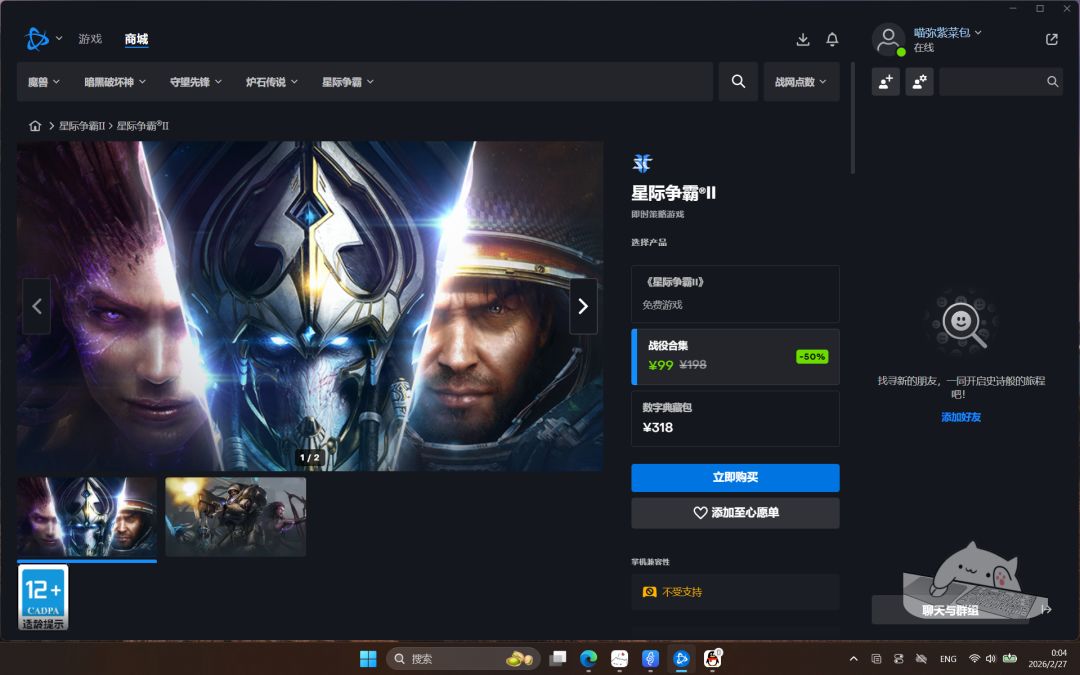Open friend settings gear icon
Viewport: 1080px width, 675px height.
(920, 82)
